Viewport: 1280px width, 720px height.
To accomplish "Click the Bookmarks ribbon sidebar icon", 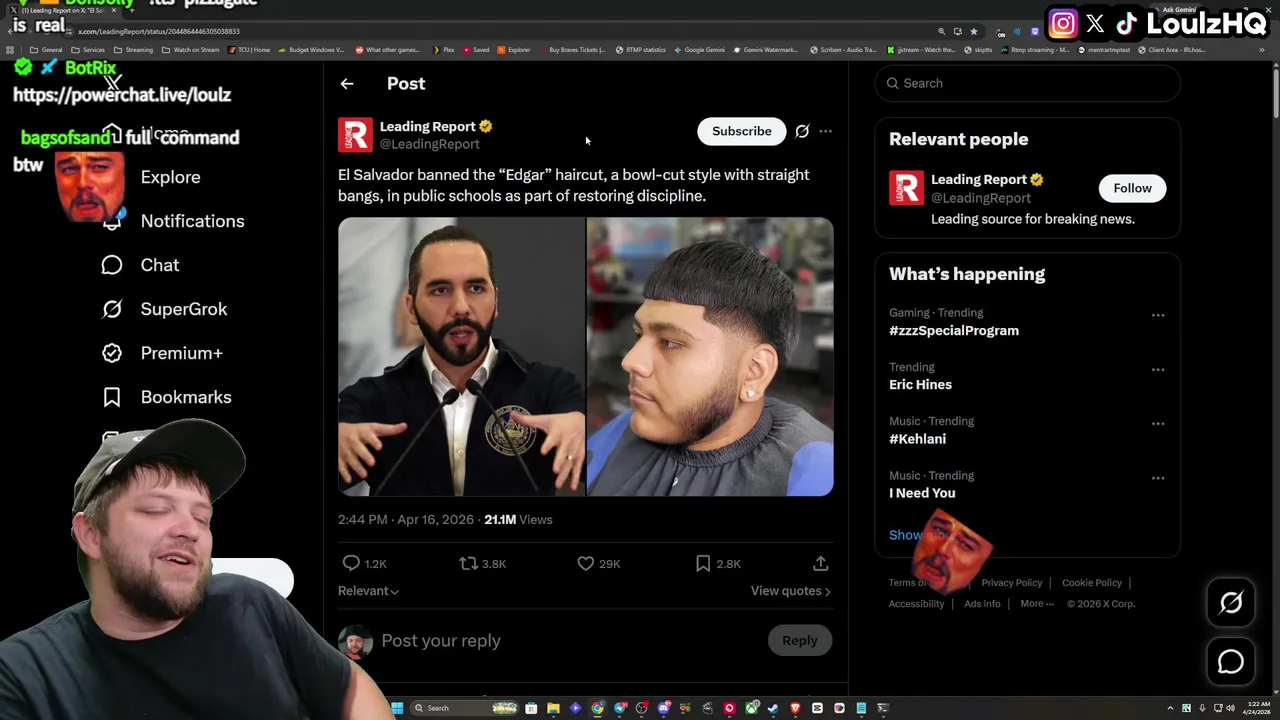I will (112, 397).
